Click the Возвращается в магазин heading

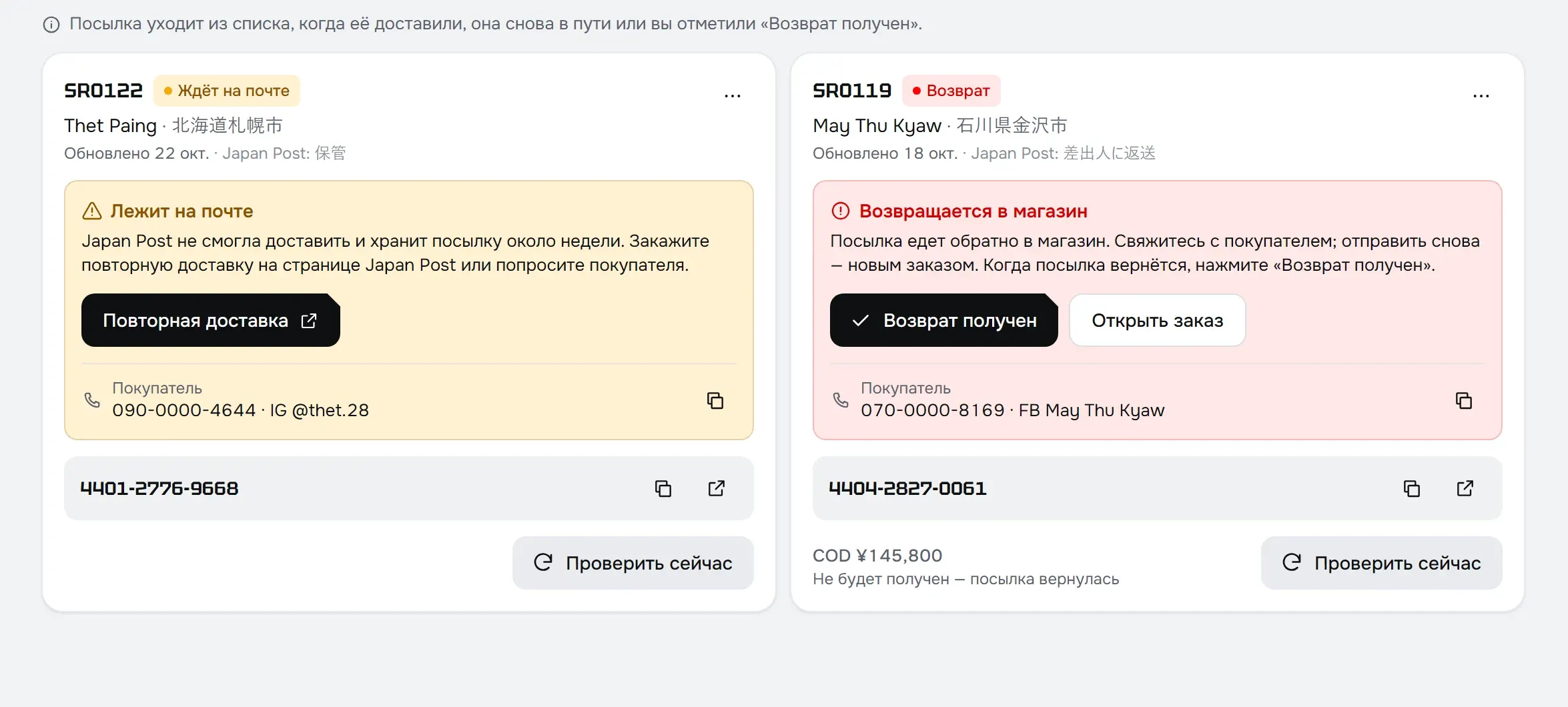point(973,211)
